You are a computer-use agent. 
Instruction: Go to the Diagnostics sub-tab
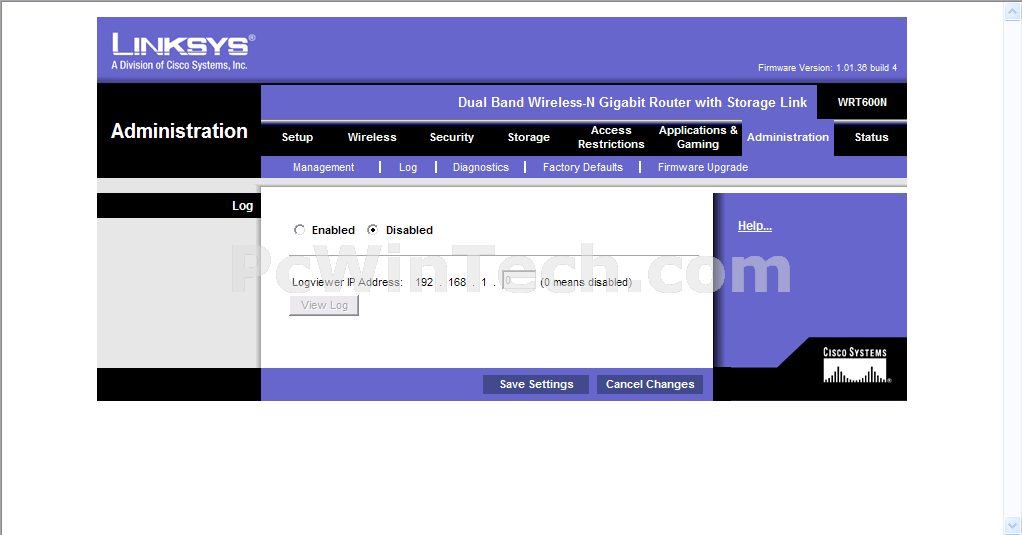click(x=480, y=167)
